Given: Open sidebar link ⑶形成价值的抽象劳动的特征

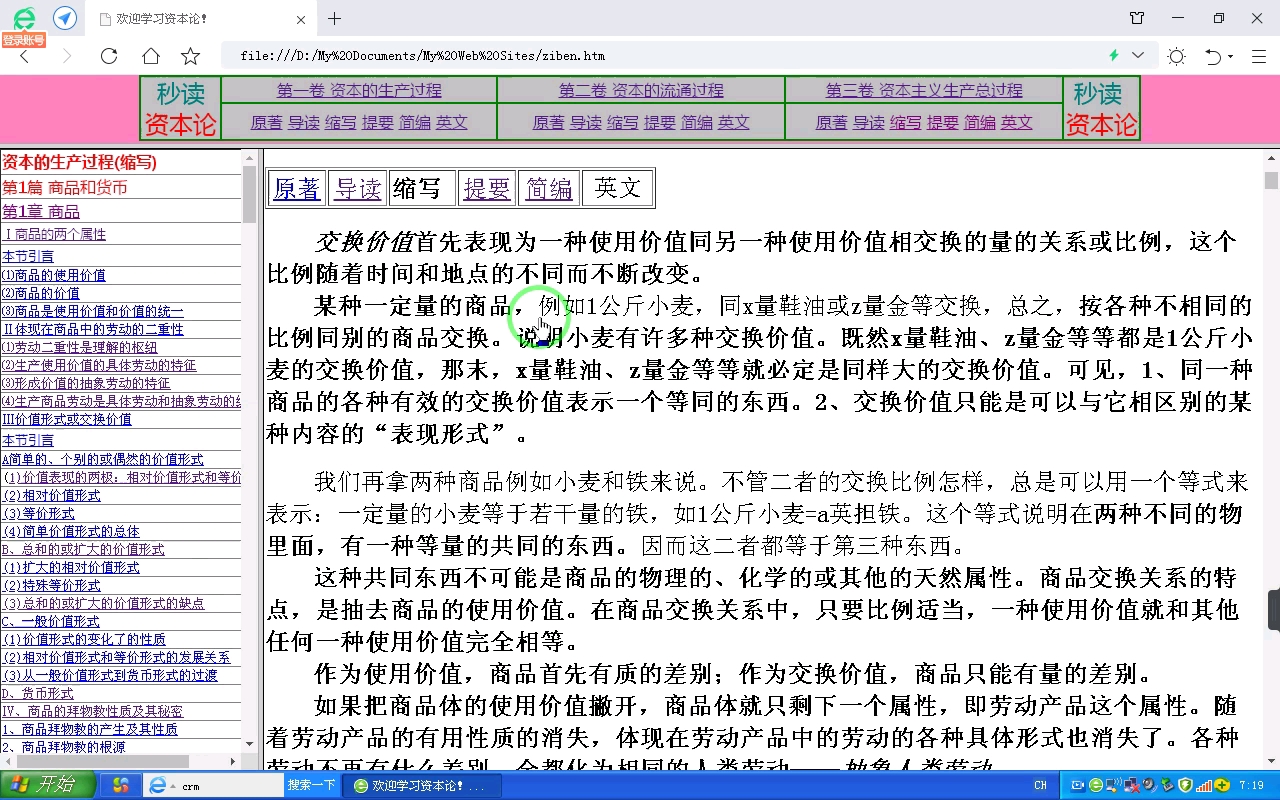Looking at the screenshot, I should [86, 383].
